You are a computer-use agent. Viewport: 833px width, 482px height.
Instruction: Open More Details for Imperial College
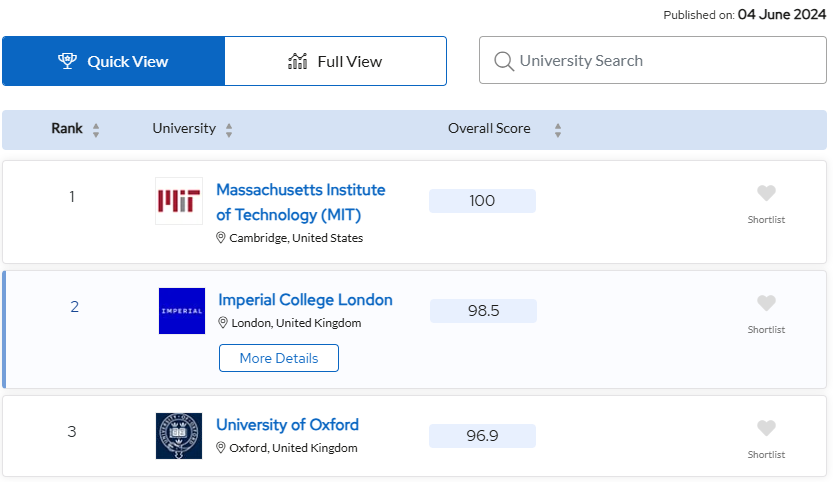click(279, 358)
